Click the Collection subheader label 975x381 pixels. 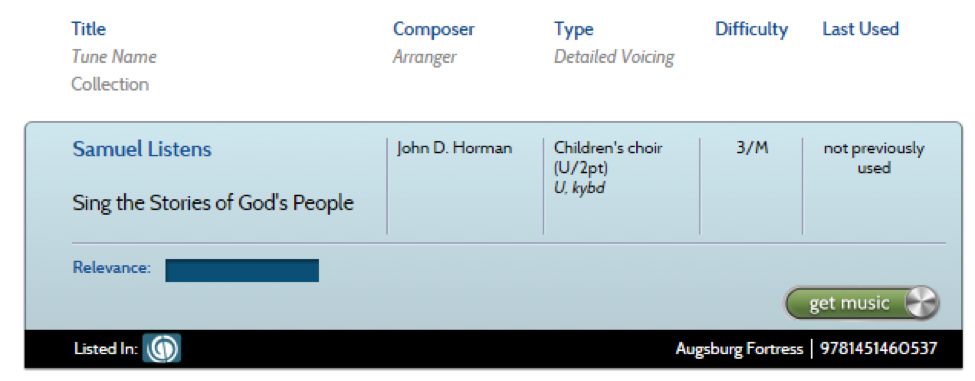110,84
